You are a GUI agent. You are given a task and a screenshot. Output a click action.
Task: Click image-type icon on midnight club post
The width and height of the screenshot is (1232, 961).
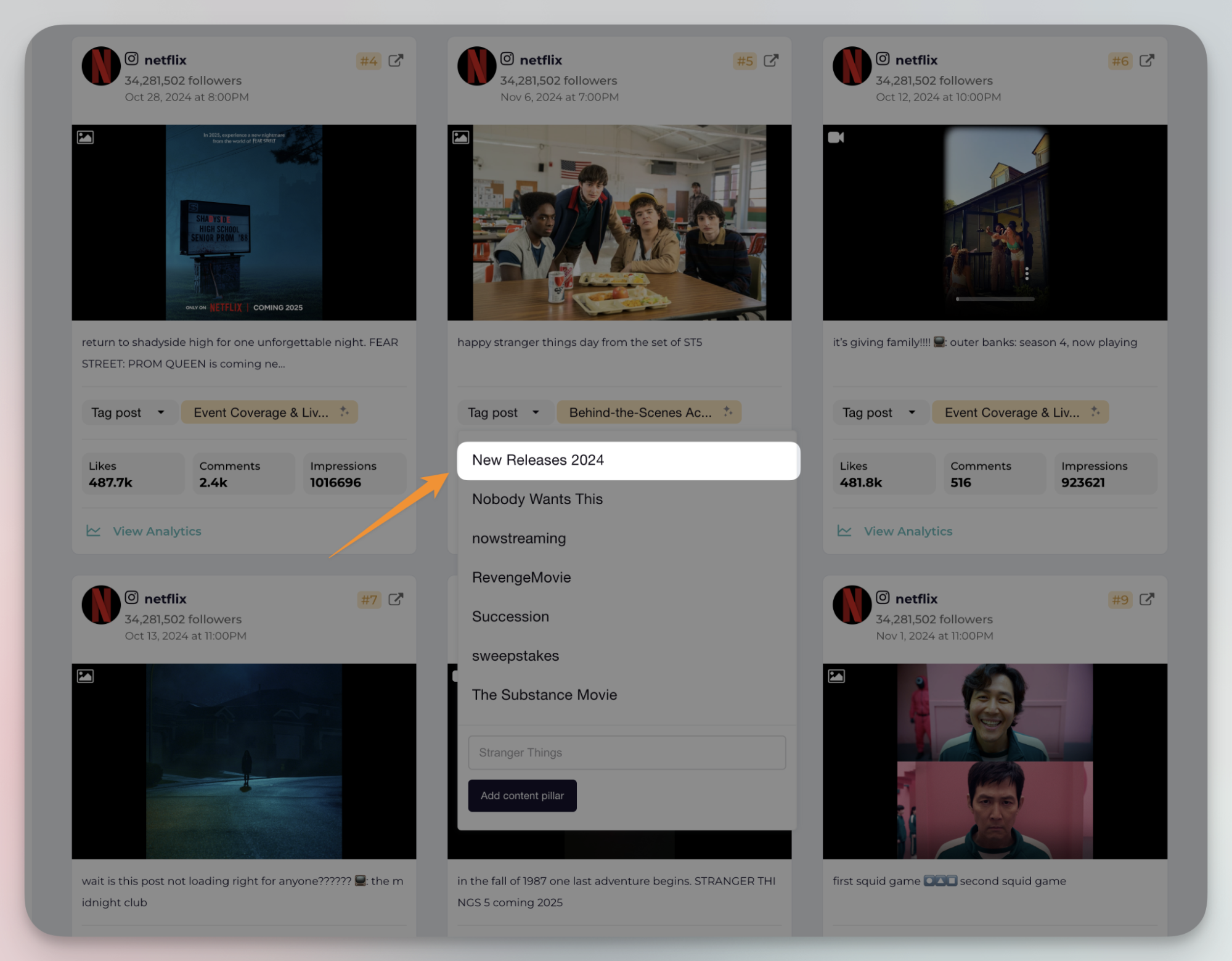pyautogui.click(x=85, y=676)
